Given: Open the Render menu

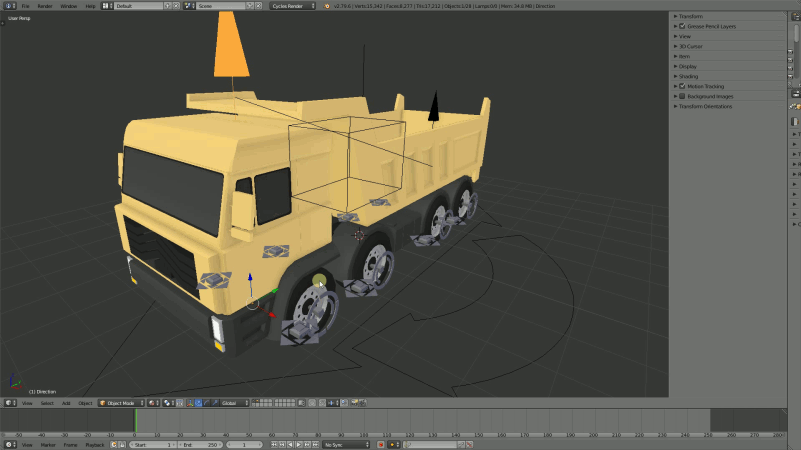Looking at the screenshot, I should (45, 6).
